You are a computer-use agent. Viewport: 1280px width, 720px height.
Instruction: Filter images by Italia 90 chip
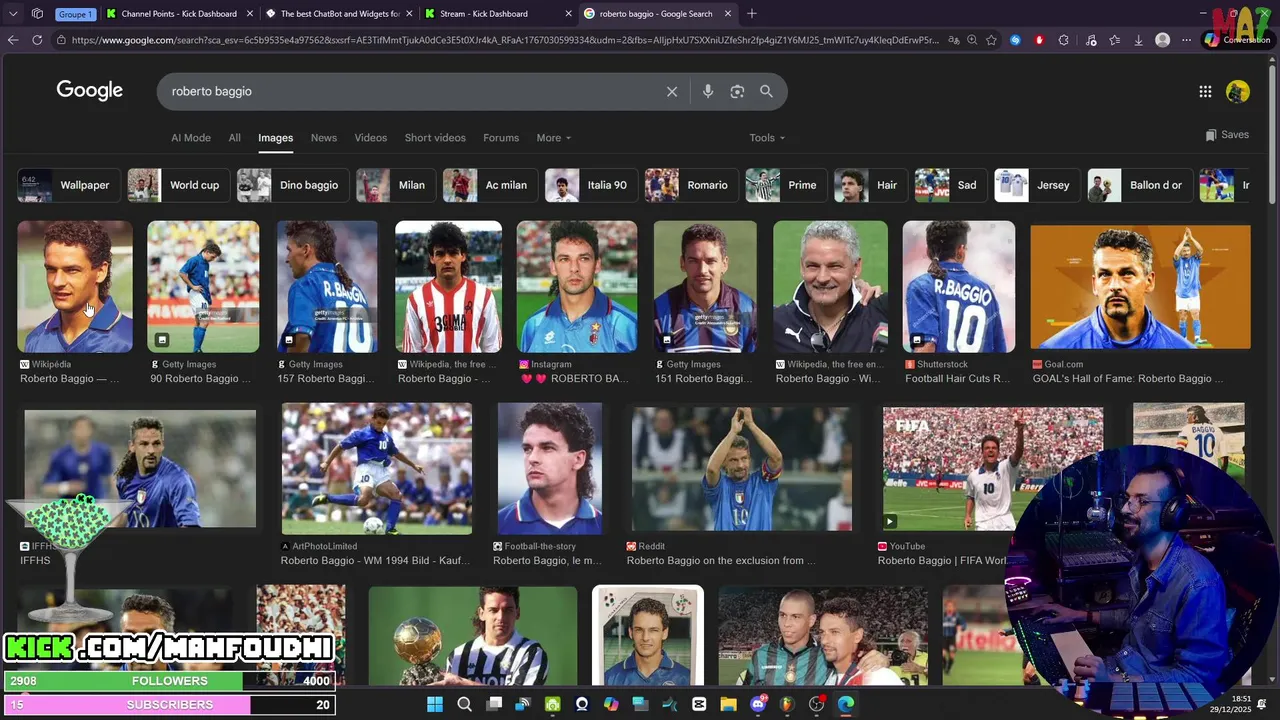point(590,185)
